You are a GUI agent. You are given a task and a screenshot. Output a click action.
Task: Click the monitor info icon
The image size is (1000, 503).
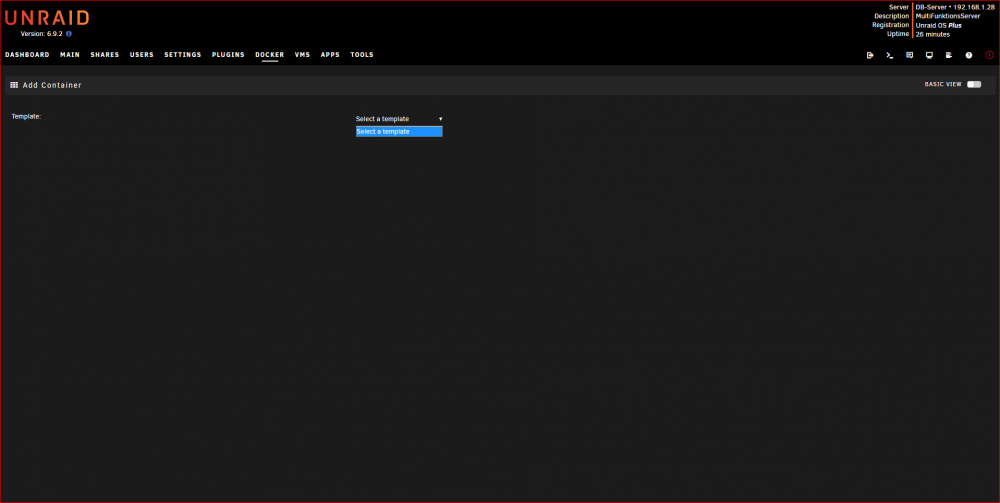tap(929, 55)
